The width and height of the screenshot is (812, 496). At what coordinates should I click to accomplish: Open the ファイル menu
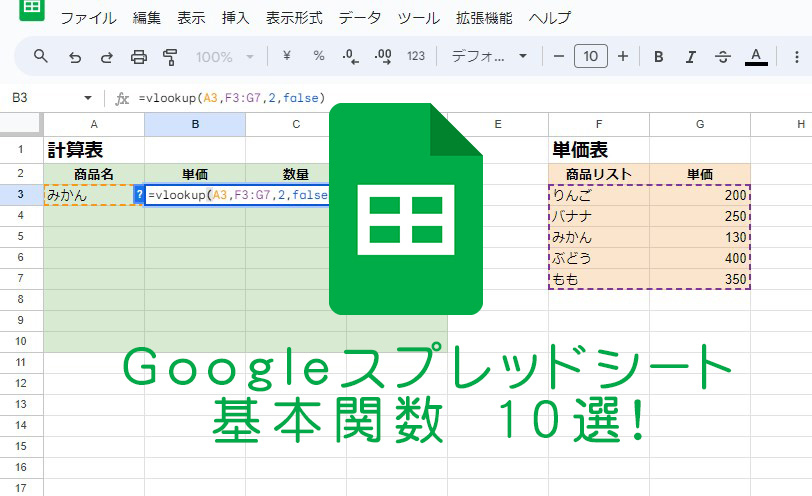tap(89, 18)
